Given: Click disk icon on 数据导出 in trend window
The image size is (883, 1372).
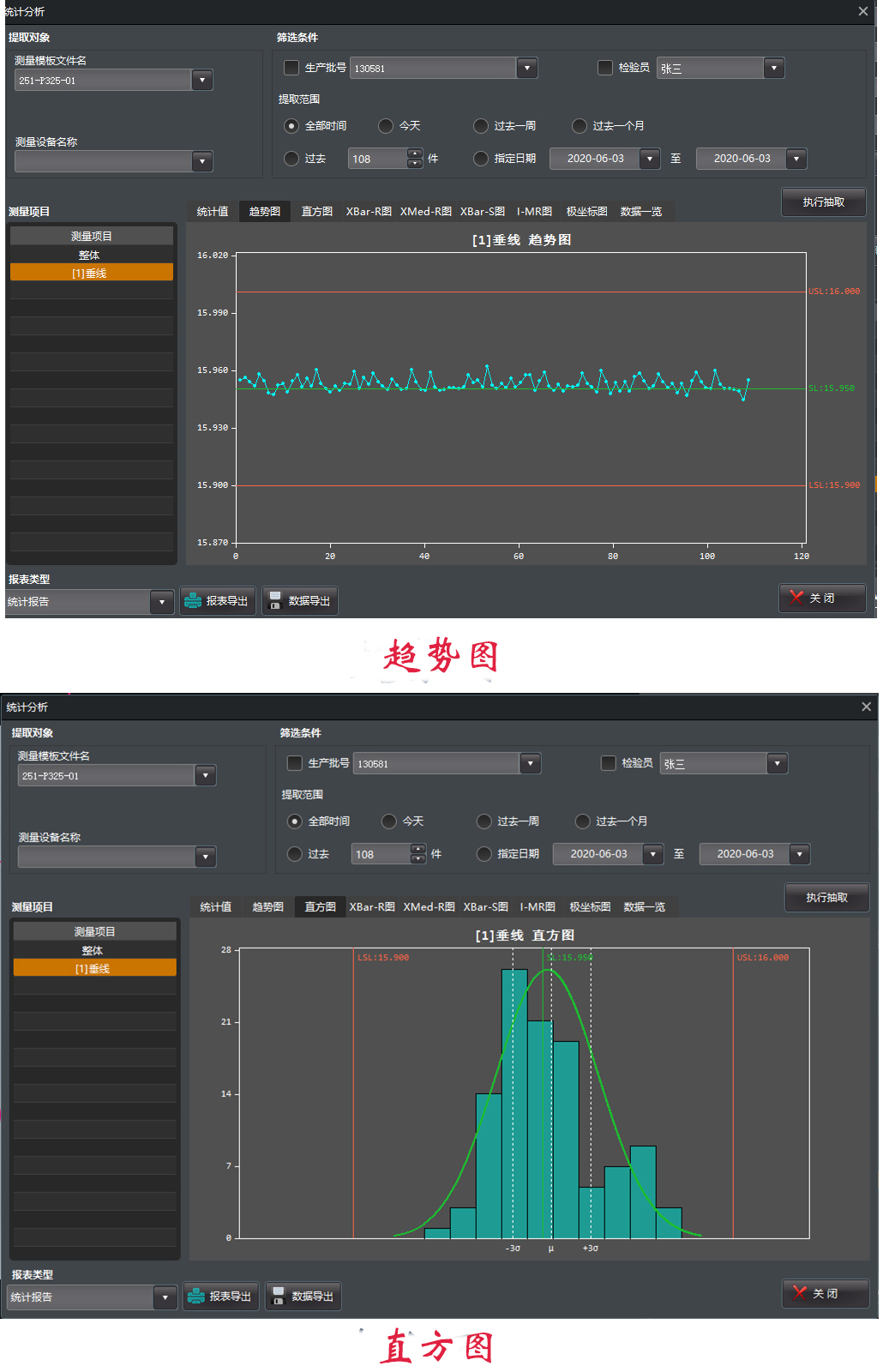Looking at the screenshot, I should (274, 601).
